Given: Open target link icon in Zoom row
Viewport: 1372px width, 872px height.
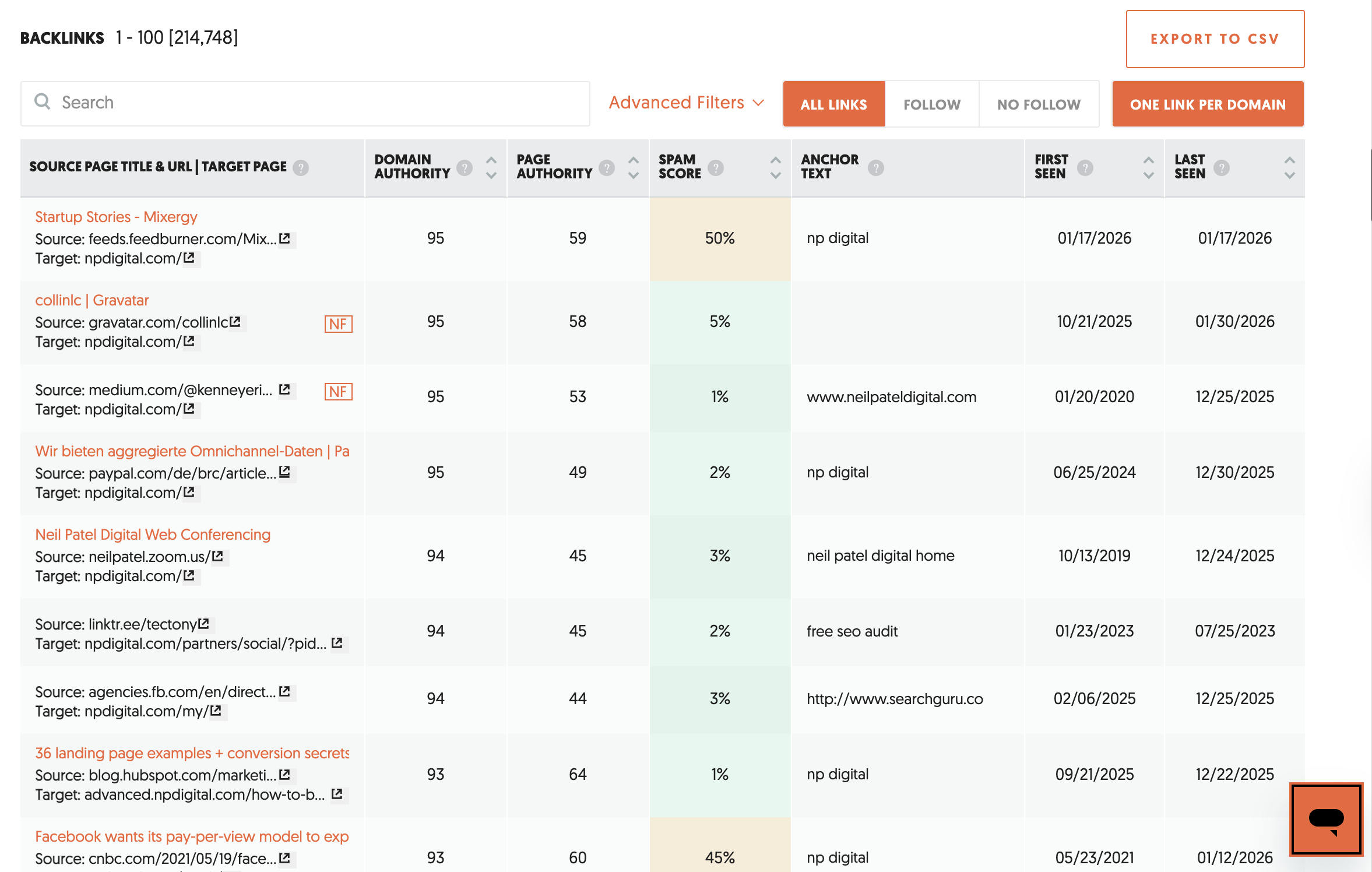Looking at the screenshot, I should (x=189, y=575).
